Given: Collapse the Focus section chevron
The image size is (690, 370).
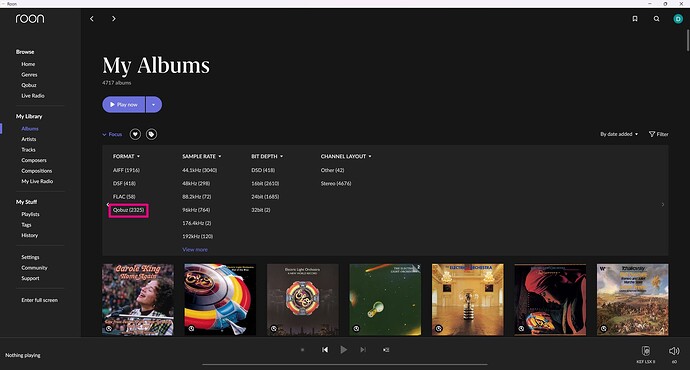Looking at the screenshot, I should coord(104,135).
